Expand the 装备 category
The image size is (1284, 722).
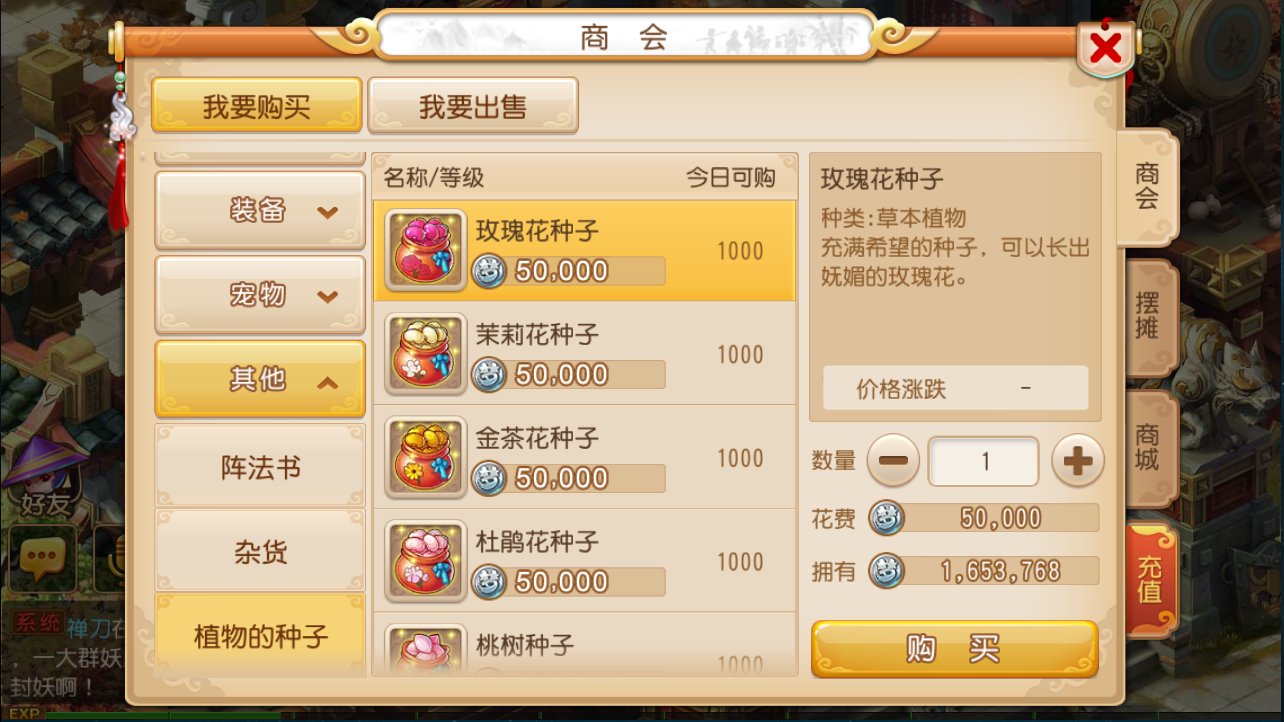coord(260,211)
